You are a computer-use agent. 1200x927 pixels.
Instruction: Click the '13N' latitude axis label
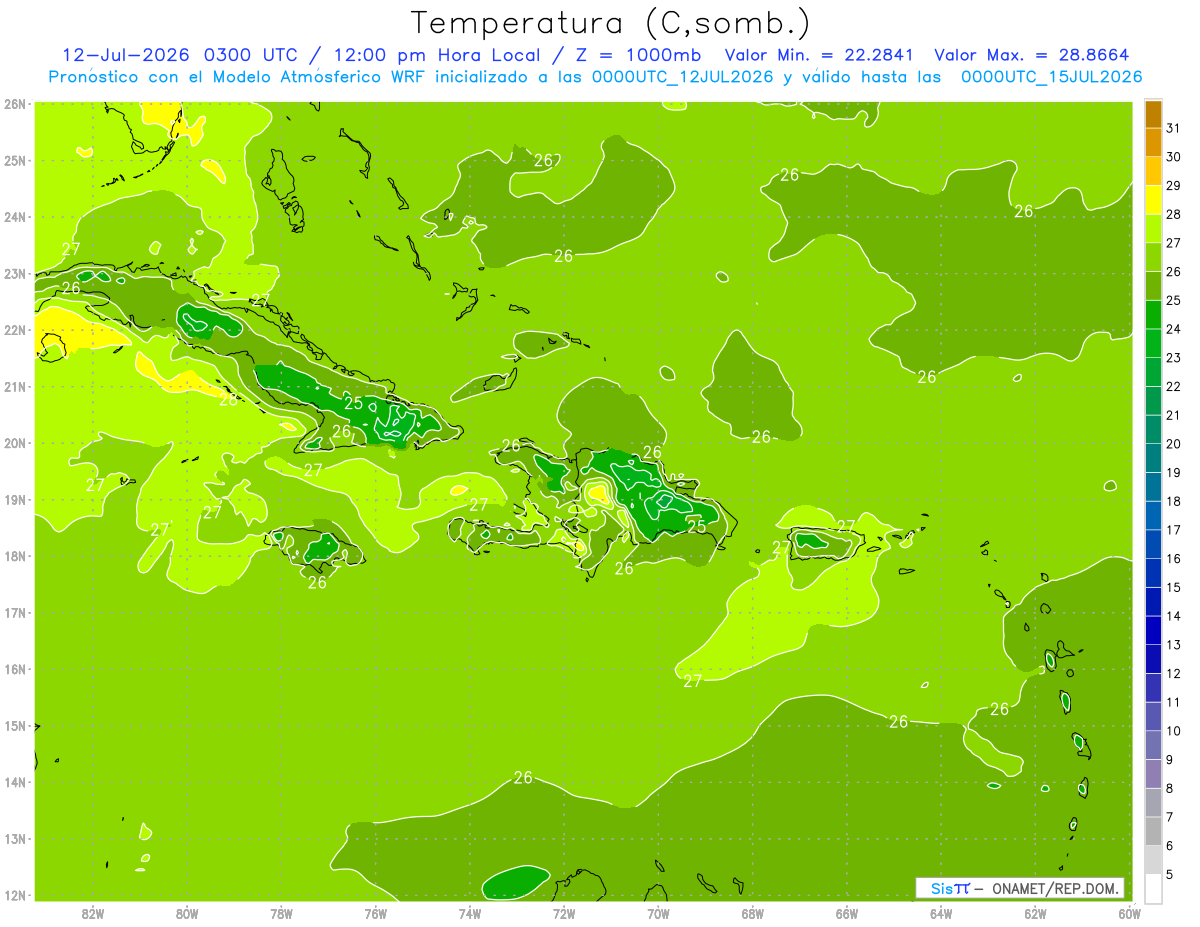coord(14,838)
